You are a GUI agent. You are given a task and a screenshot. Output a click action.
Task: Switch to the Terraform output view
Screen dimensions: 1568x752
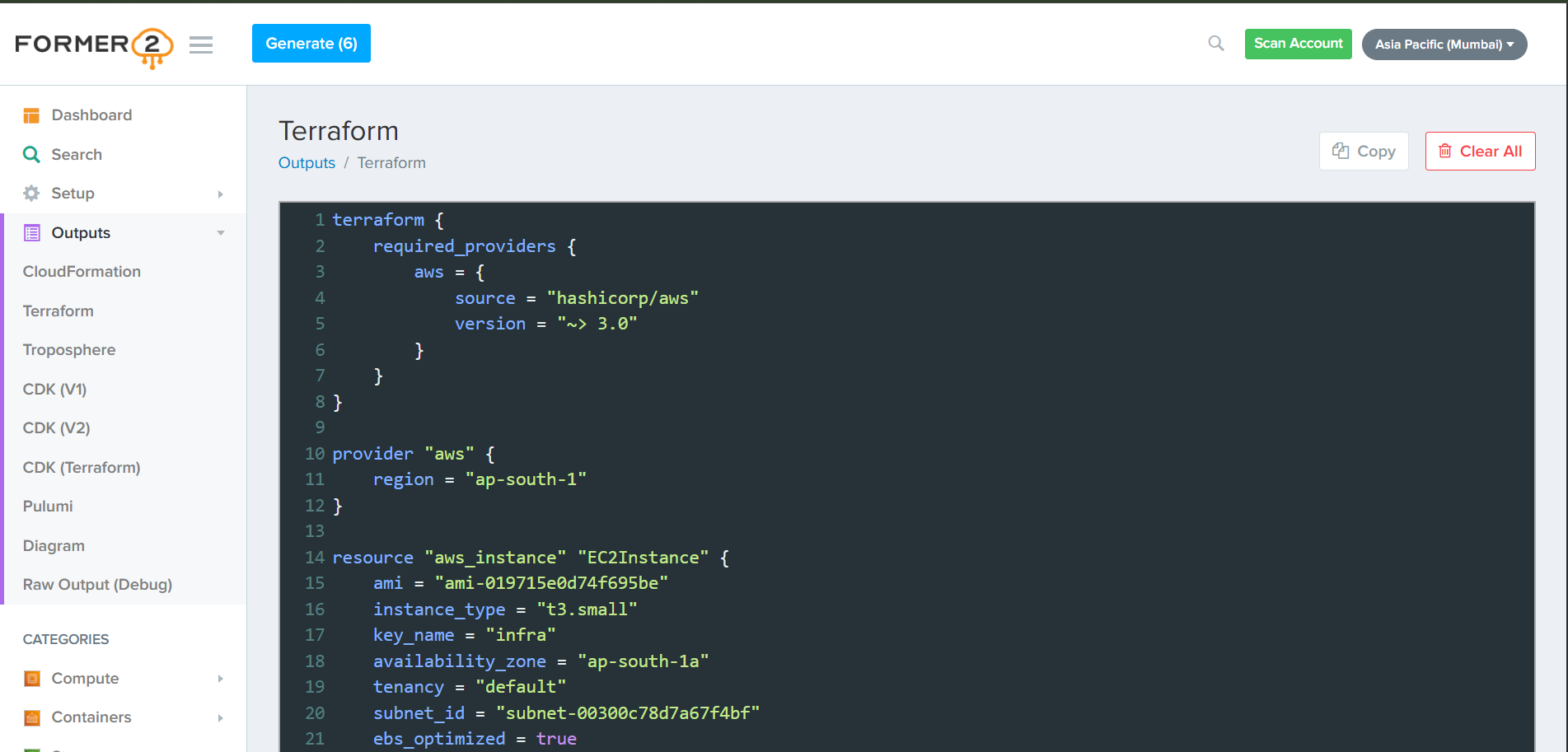pyautogui.click(x=58, y=311)
